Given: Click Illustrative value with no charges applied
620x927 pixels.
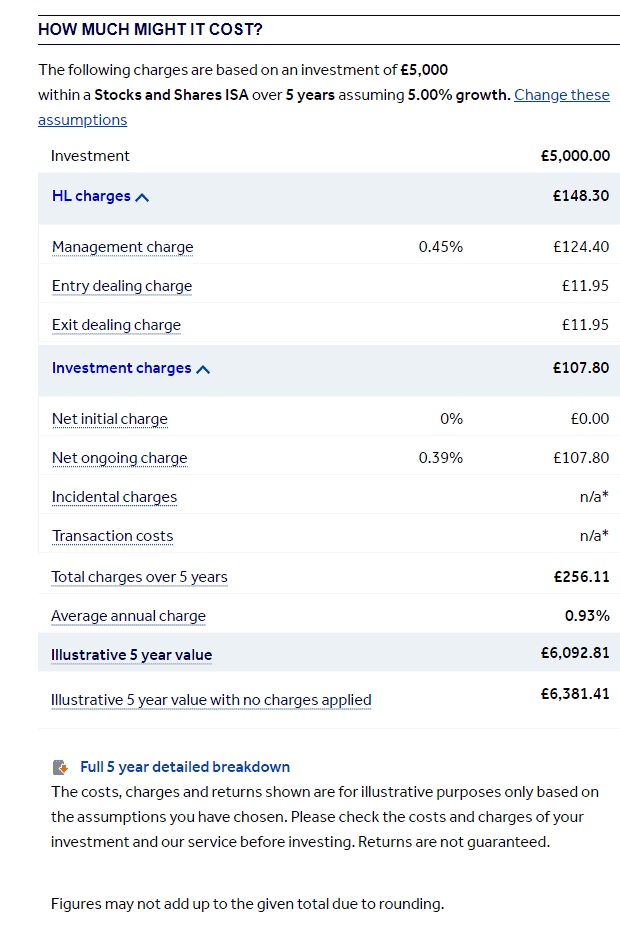Looking at the screenshot, I should coord(211,700).
